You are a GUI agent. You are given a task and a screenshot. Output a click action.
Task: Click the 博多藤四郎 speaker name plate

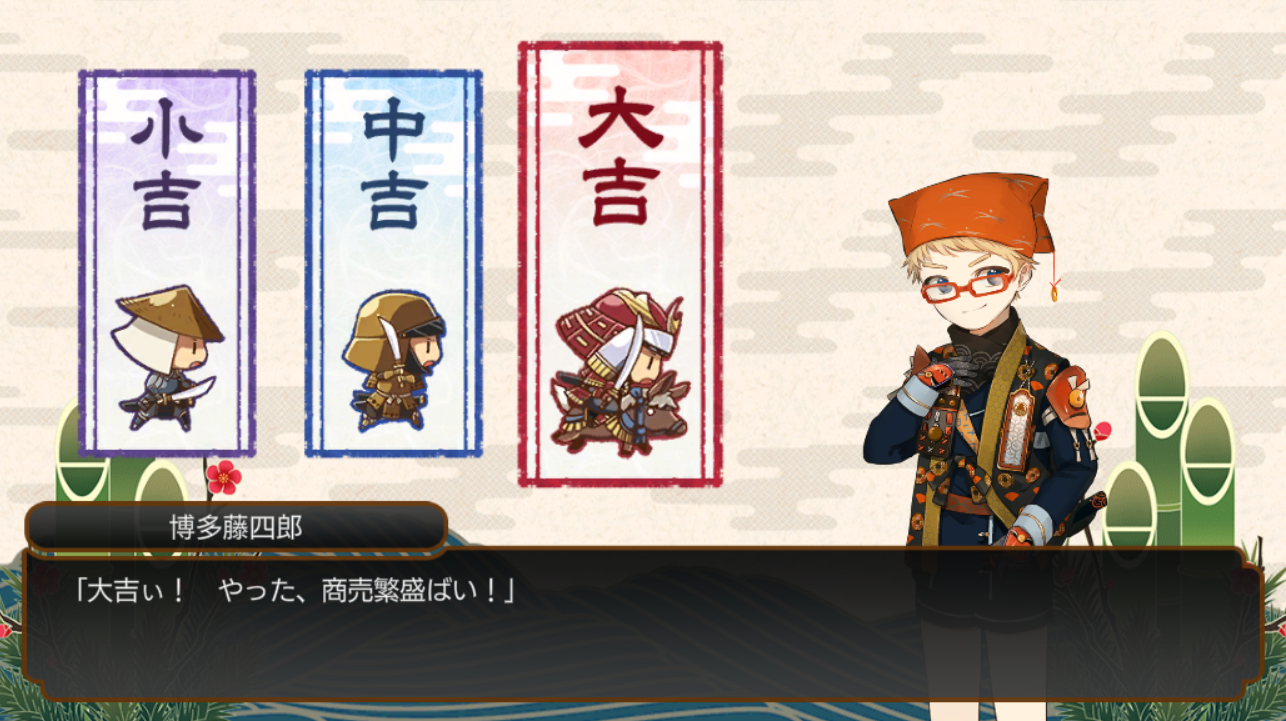click(x=236, y=527)
